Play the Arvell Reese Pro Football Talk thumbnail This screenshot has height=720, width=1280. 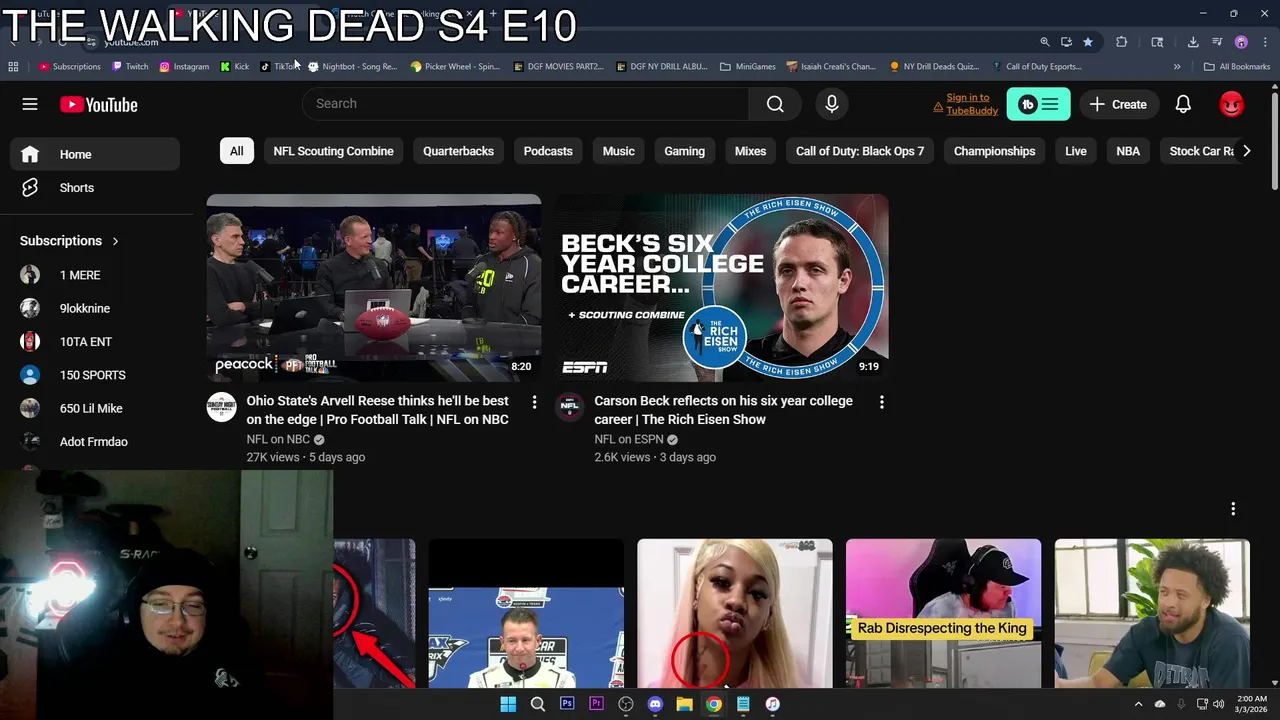[x=374, y=288]
